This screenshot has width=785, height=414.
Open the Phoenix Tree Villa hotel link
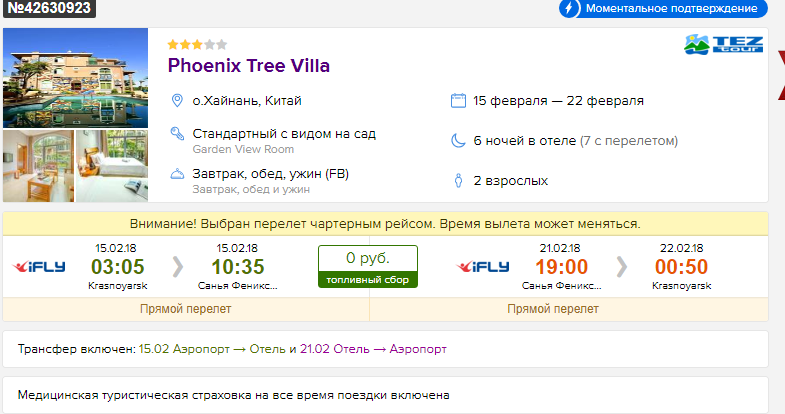pos(248,66)
